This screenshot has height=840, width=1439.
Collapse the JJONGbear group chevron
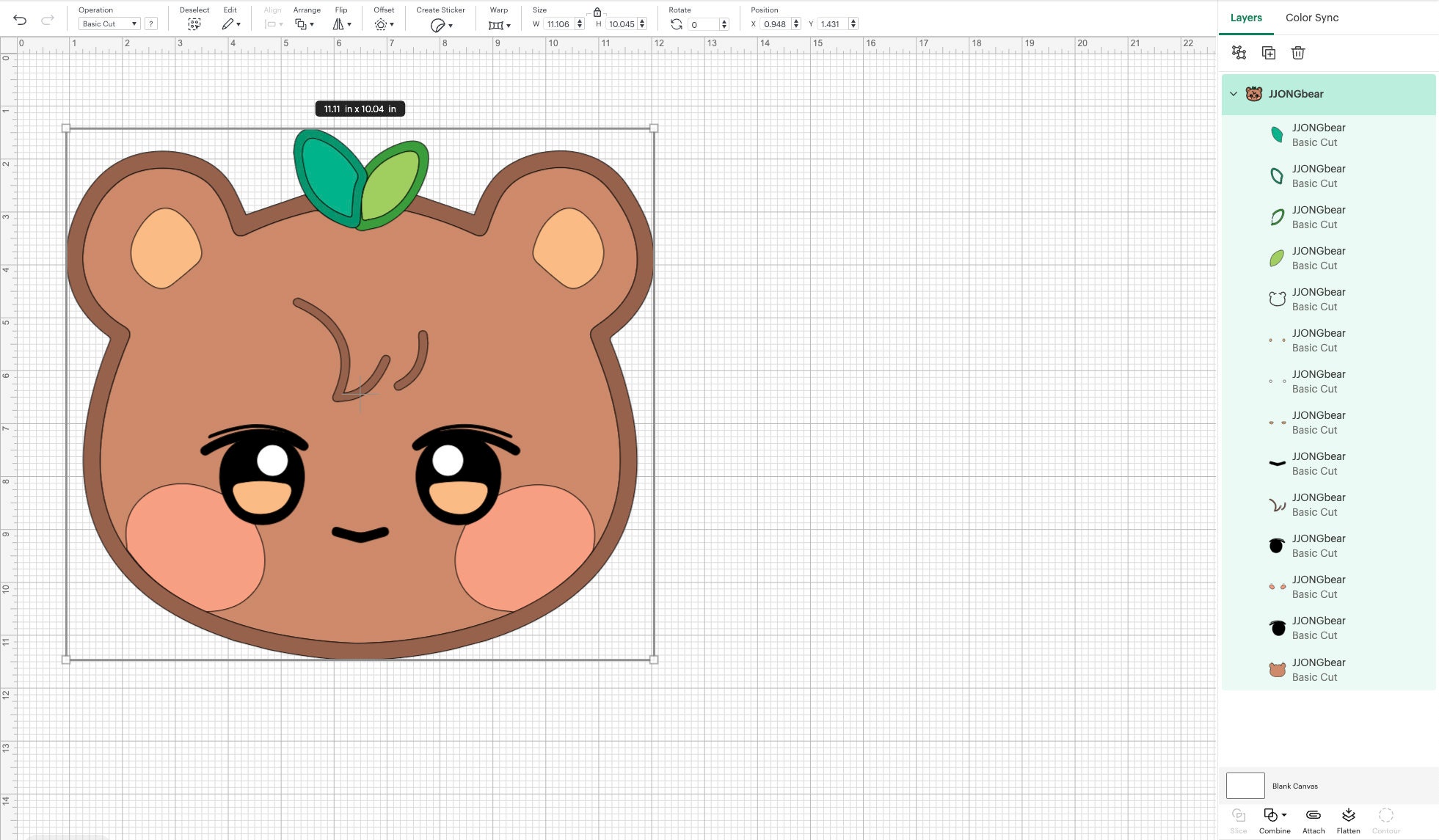[1234, 94]
